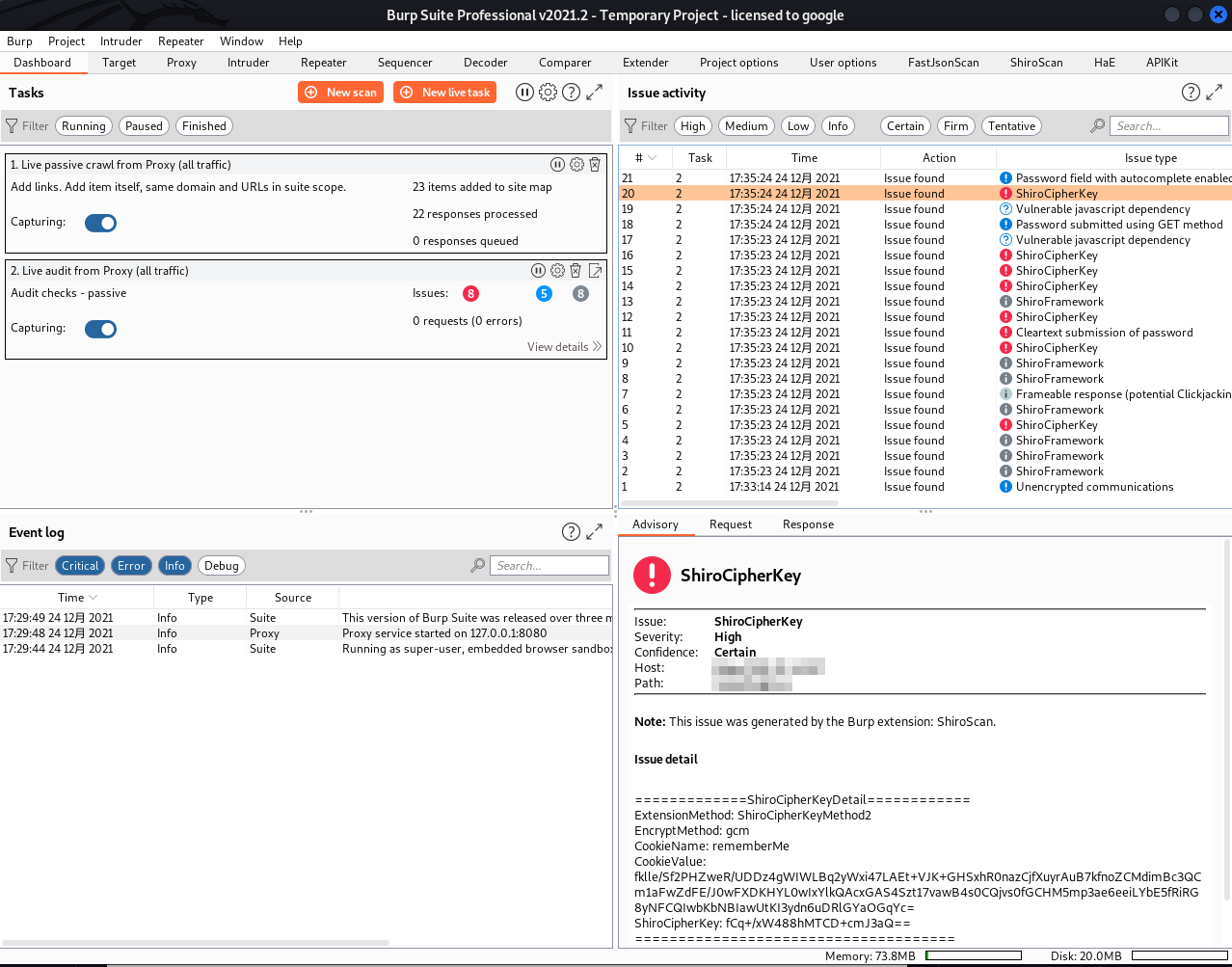
Task: Open the Decoder tab
Action: (485, 62)
